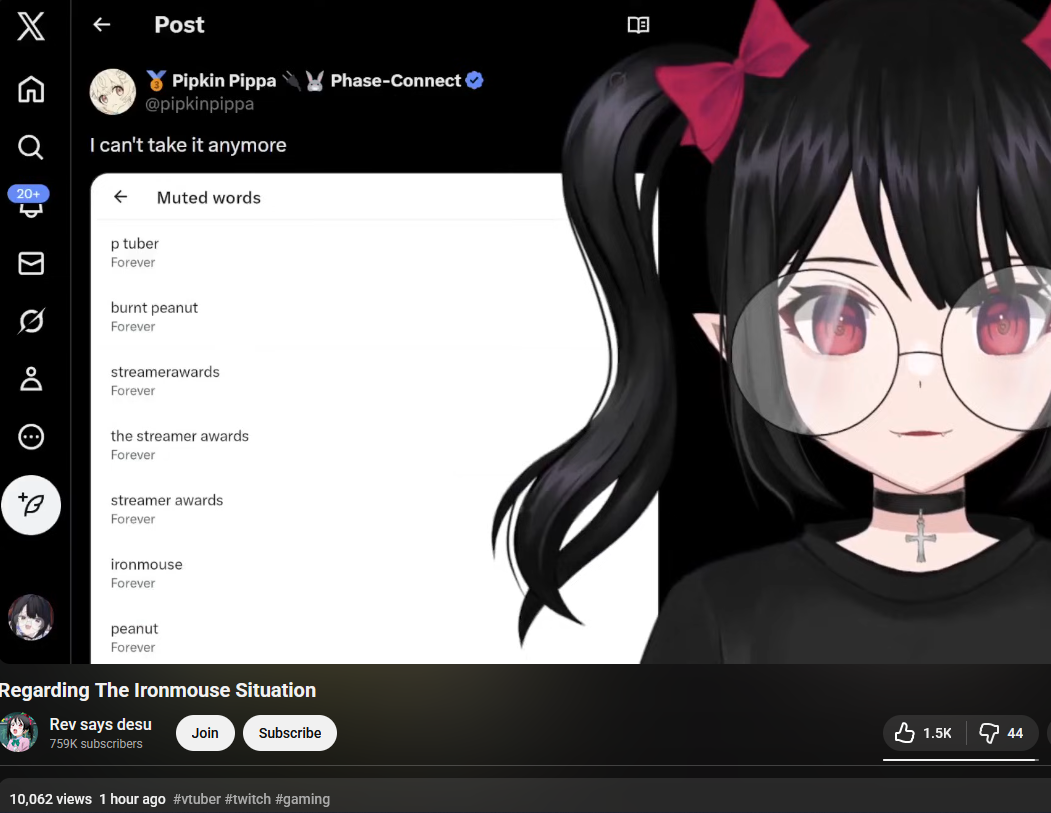The width and height of the screenshot is (1051, 813).
Task: Click the compose post feather button
Action: (31, 505)
